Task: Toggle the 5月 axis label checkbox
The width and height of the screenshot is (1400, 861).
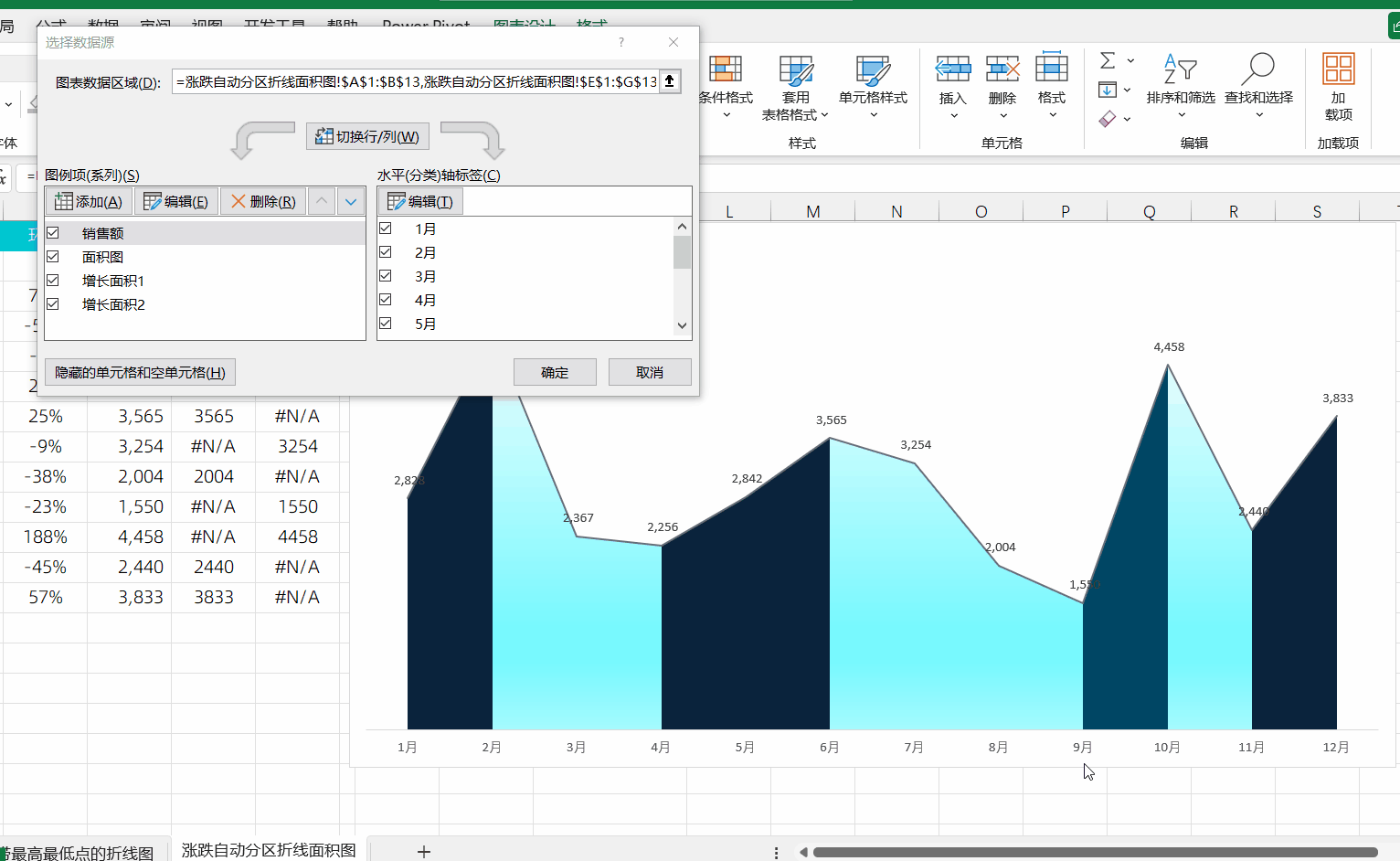Action: [x=386, y=324]
